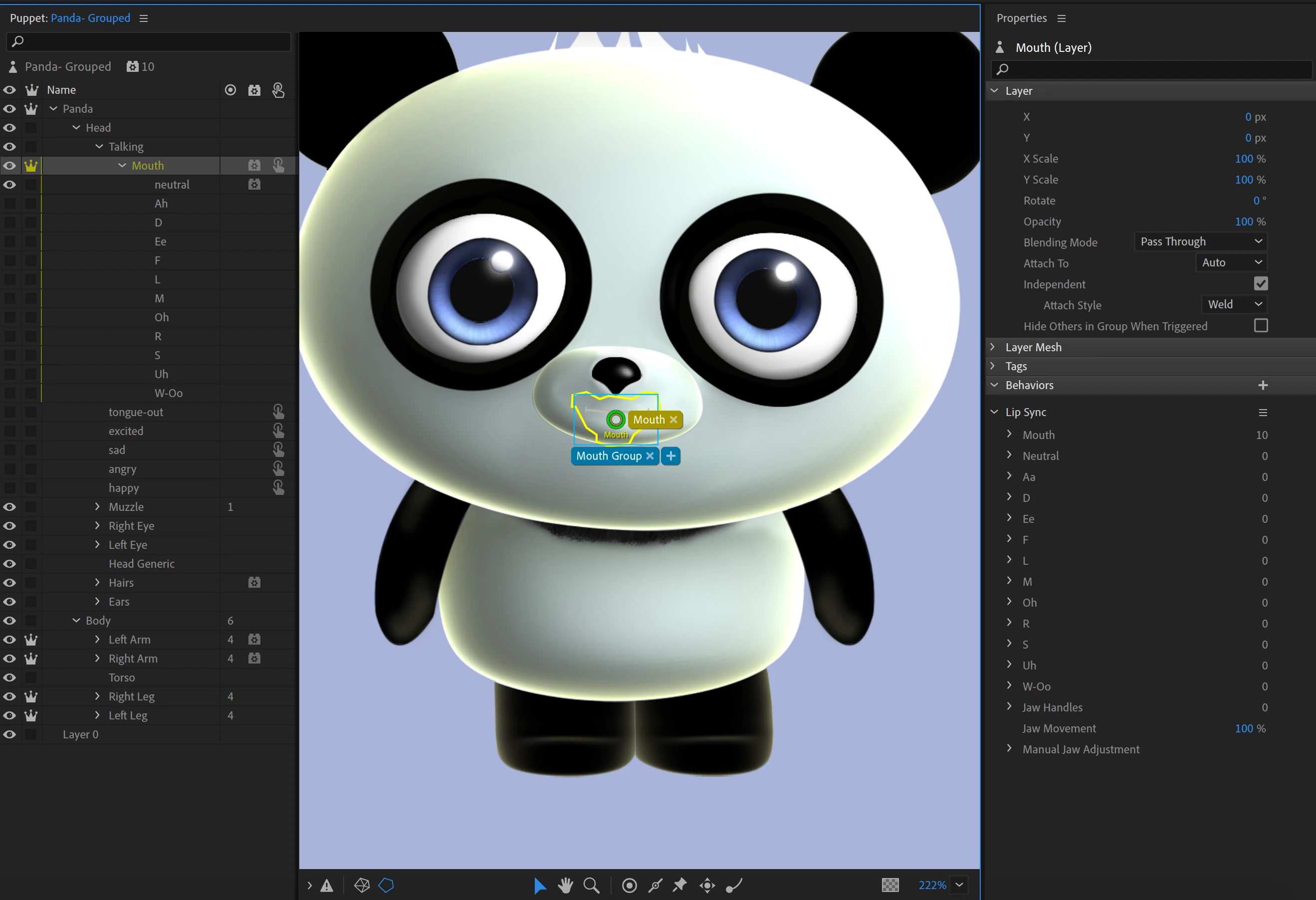Open the Attach Style Weld dropdown

[x=1234, y=305]
